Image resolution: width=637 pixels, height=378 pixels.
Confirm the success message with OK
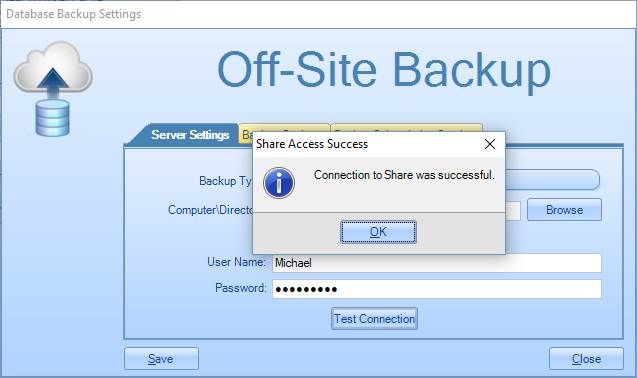coord(378,232)
